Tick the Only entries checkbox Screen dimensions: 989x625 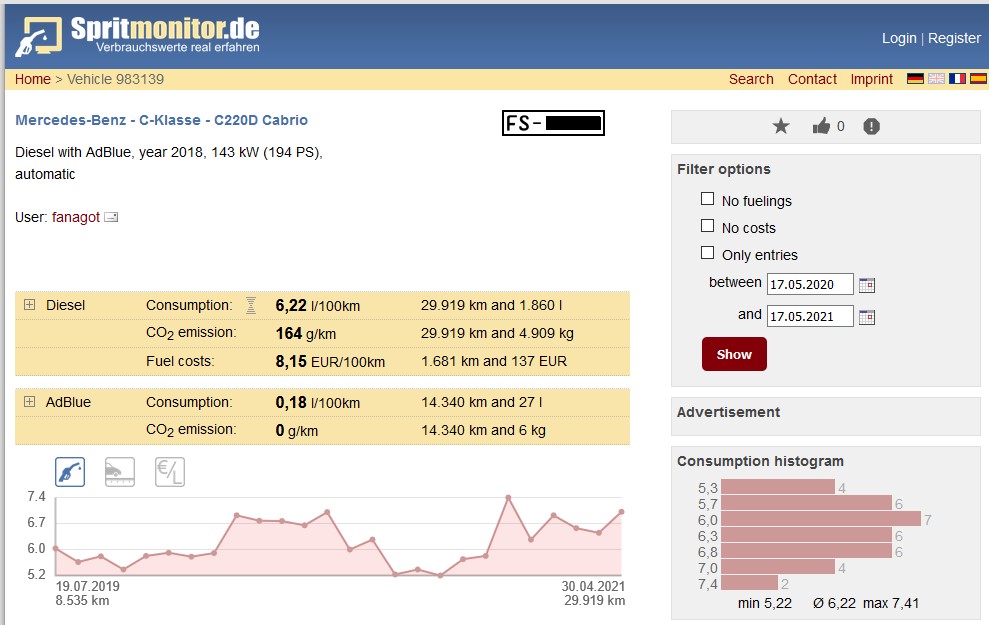pos(708,253)
